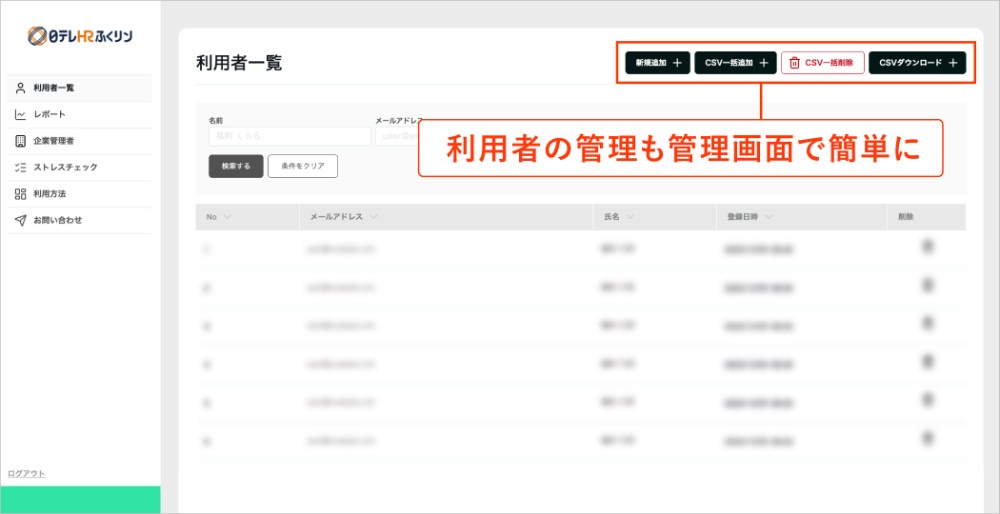Click the CSVダウンロード button
The height and width of the screenshot is (514, 1000).
tap(917, 63)
